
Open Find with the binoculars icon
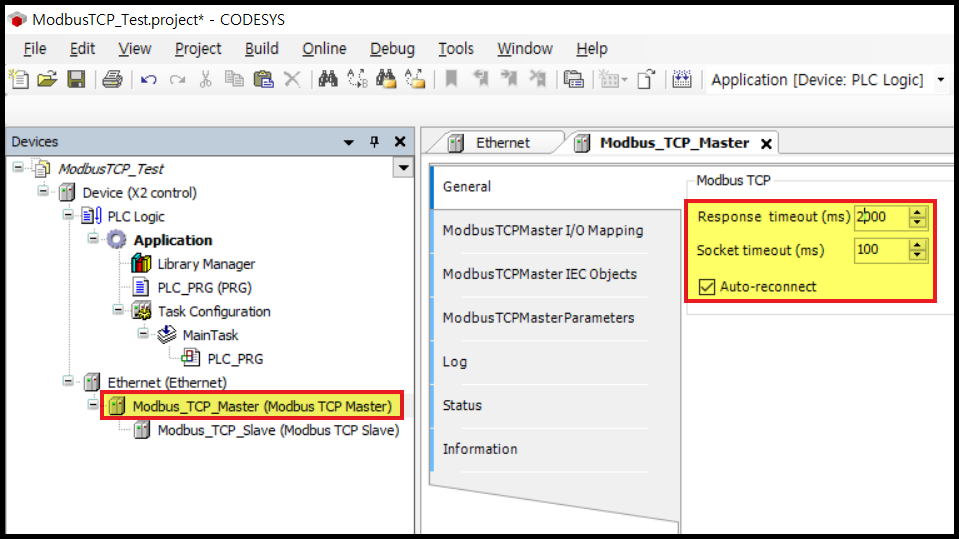pos(328,78)
